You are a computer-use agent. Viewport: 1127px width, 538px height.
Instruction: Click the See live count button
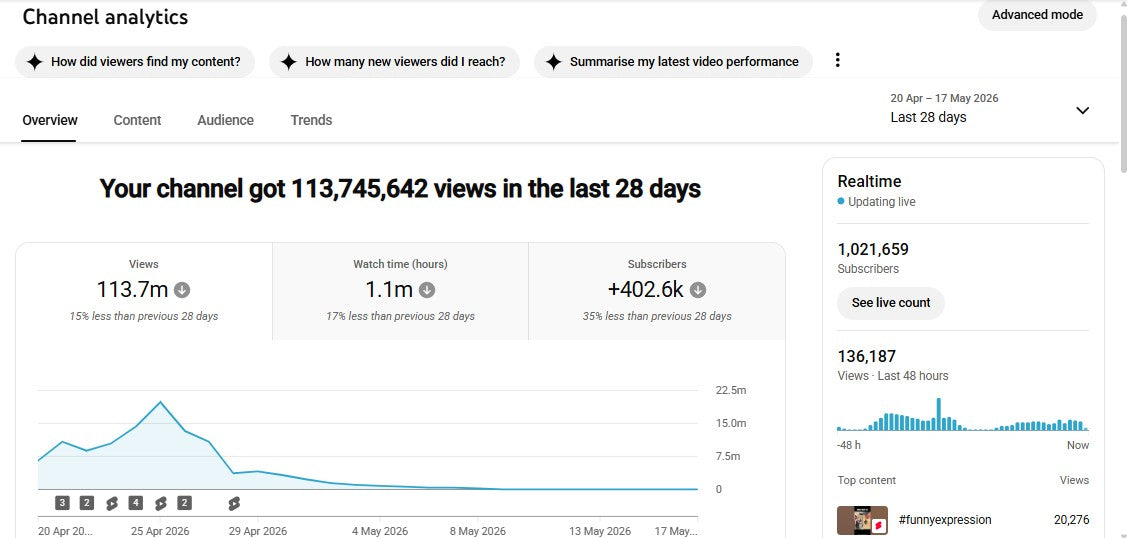tap(891, 303)
